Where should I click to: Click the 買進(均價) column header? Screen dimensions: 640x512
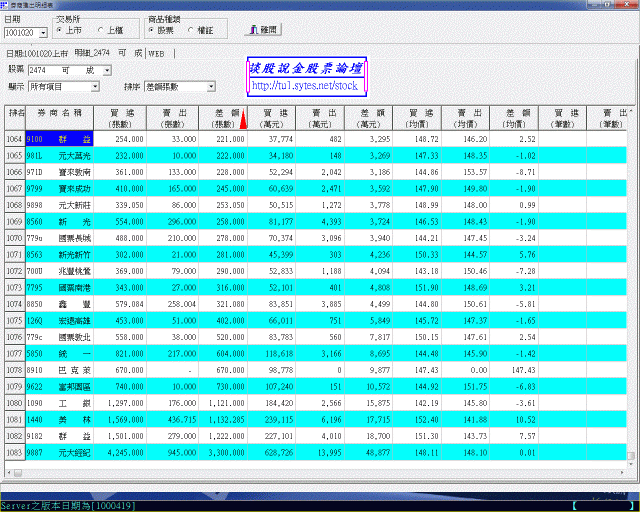point(417,118)
